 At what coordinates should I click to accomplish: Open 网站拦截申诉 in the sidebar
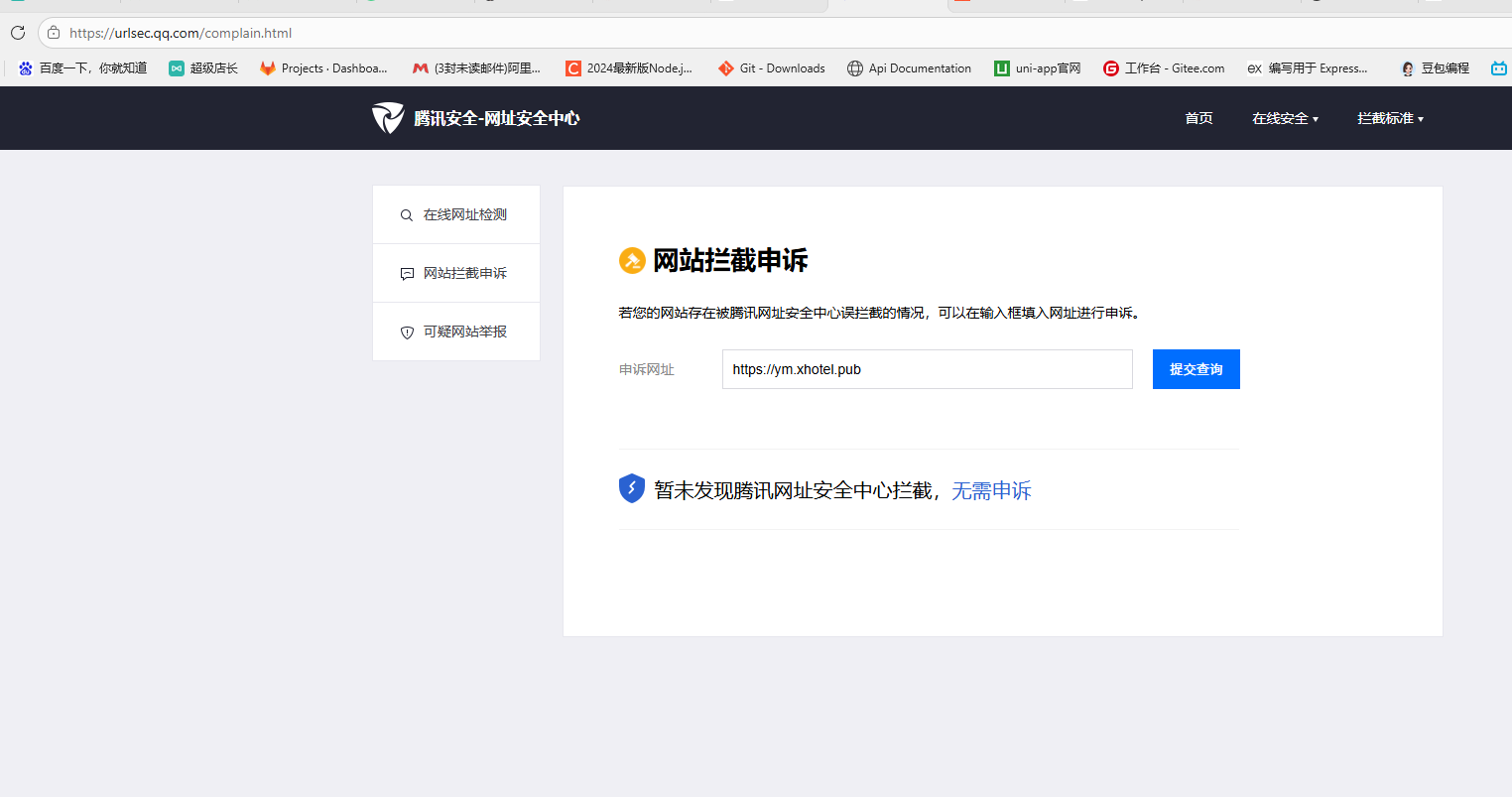tap(456, 273)
